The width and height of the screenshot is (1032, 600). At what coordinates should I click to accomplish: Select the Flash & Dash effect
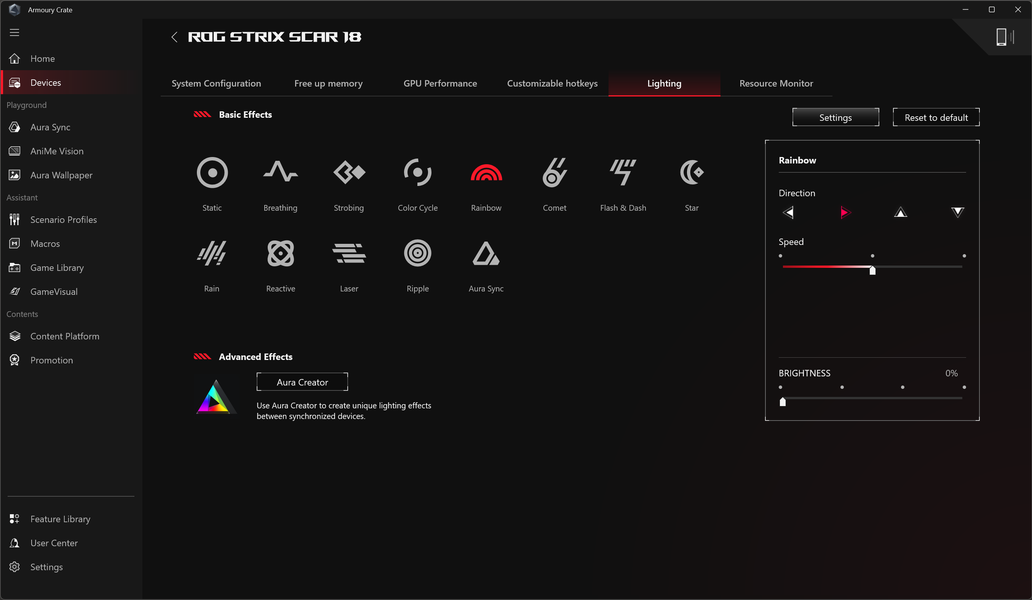point(623,172)
